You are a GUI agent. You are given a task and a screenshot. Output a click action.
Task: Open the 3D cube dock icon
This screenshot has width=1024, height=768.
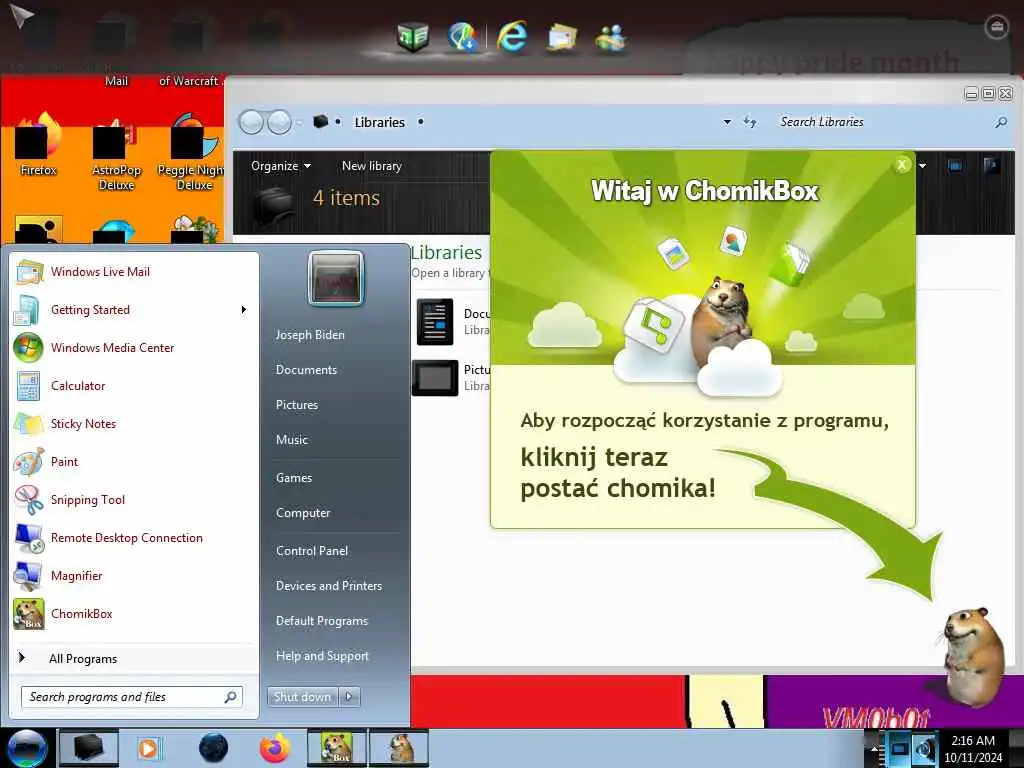pyautogui.click(x=413, y=37)
